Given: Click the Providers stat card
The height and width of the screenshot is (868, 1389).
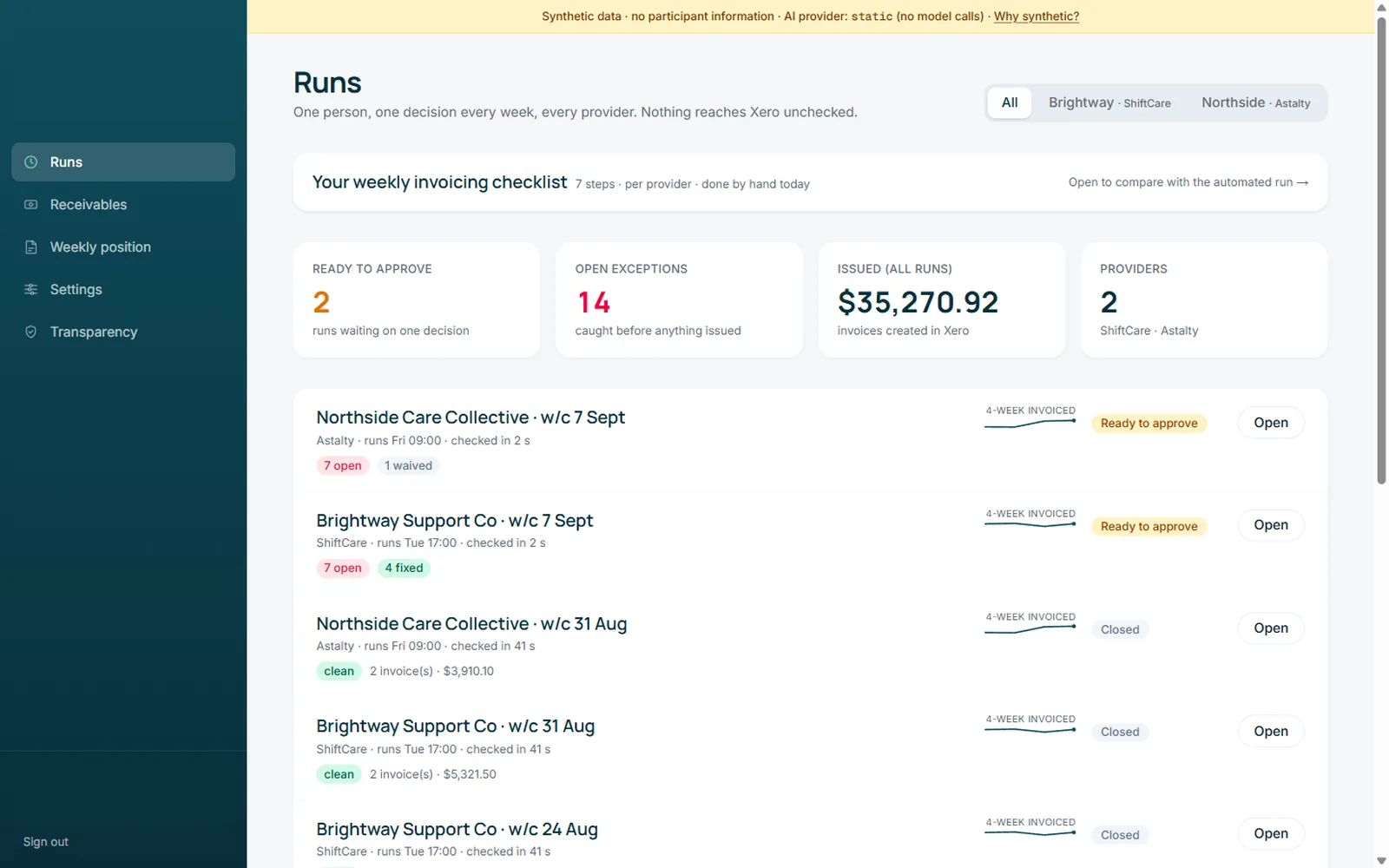Looking at the screenshot, I should click(x=1204, y=299).
